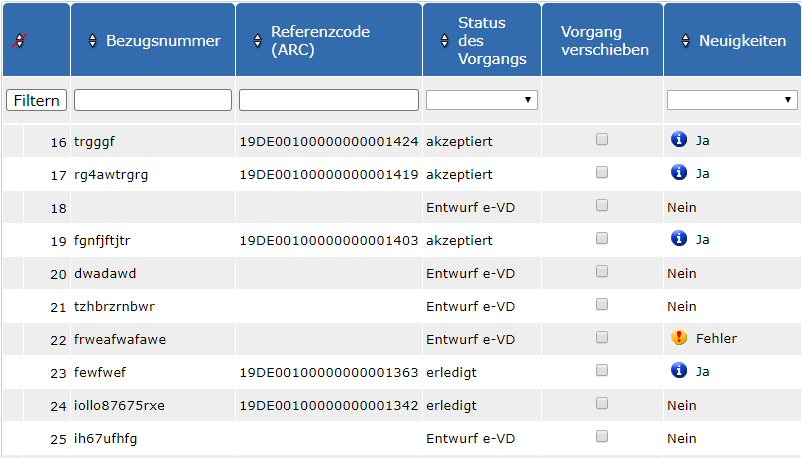Screen dimensions: 802x458
Task: Click info icon in row 16 trgggf
Action: 679,139
